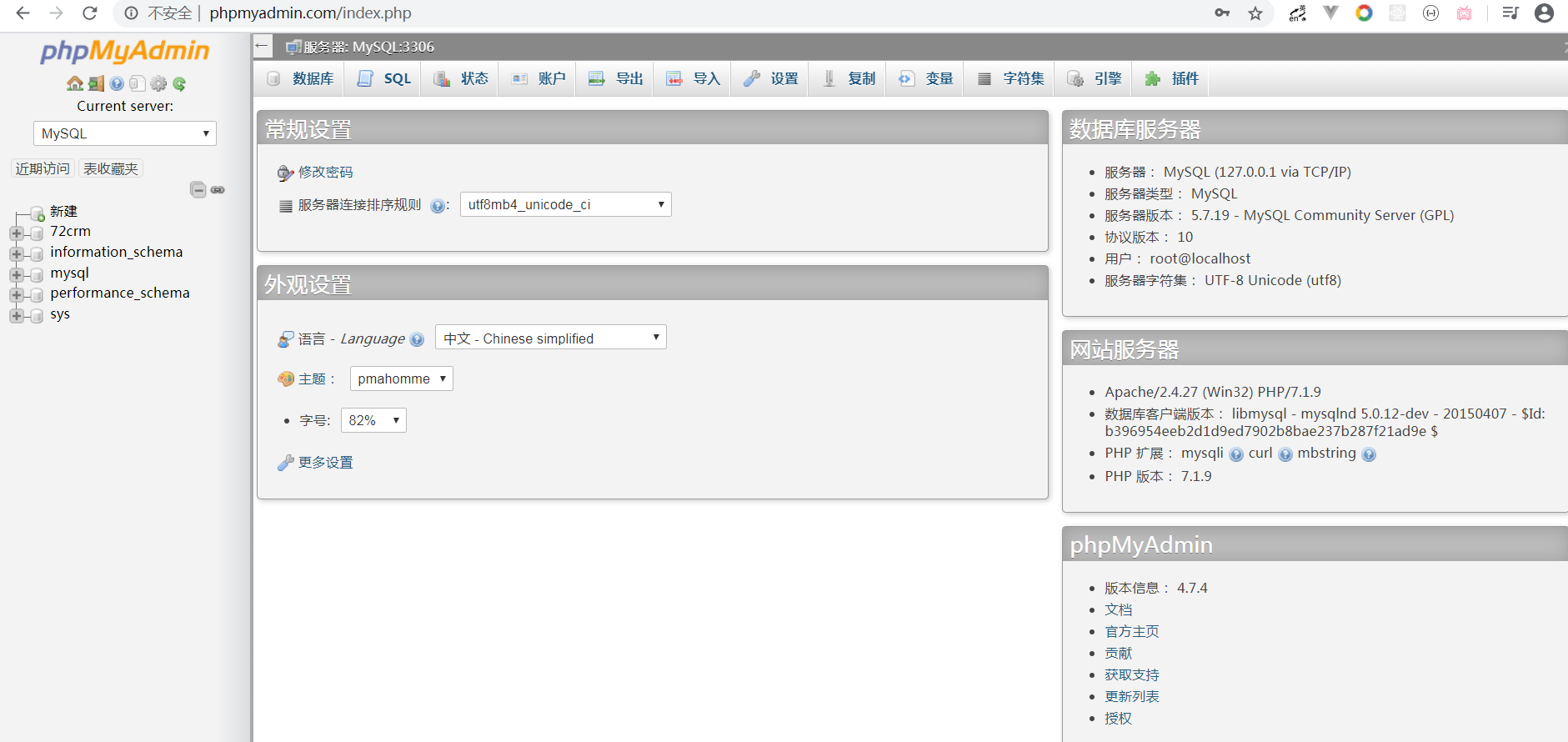Viewport: 1568px width, 742px height.
Task: Click the 主题 theme link
Action: [312, 379]
